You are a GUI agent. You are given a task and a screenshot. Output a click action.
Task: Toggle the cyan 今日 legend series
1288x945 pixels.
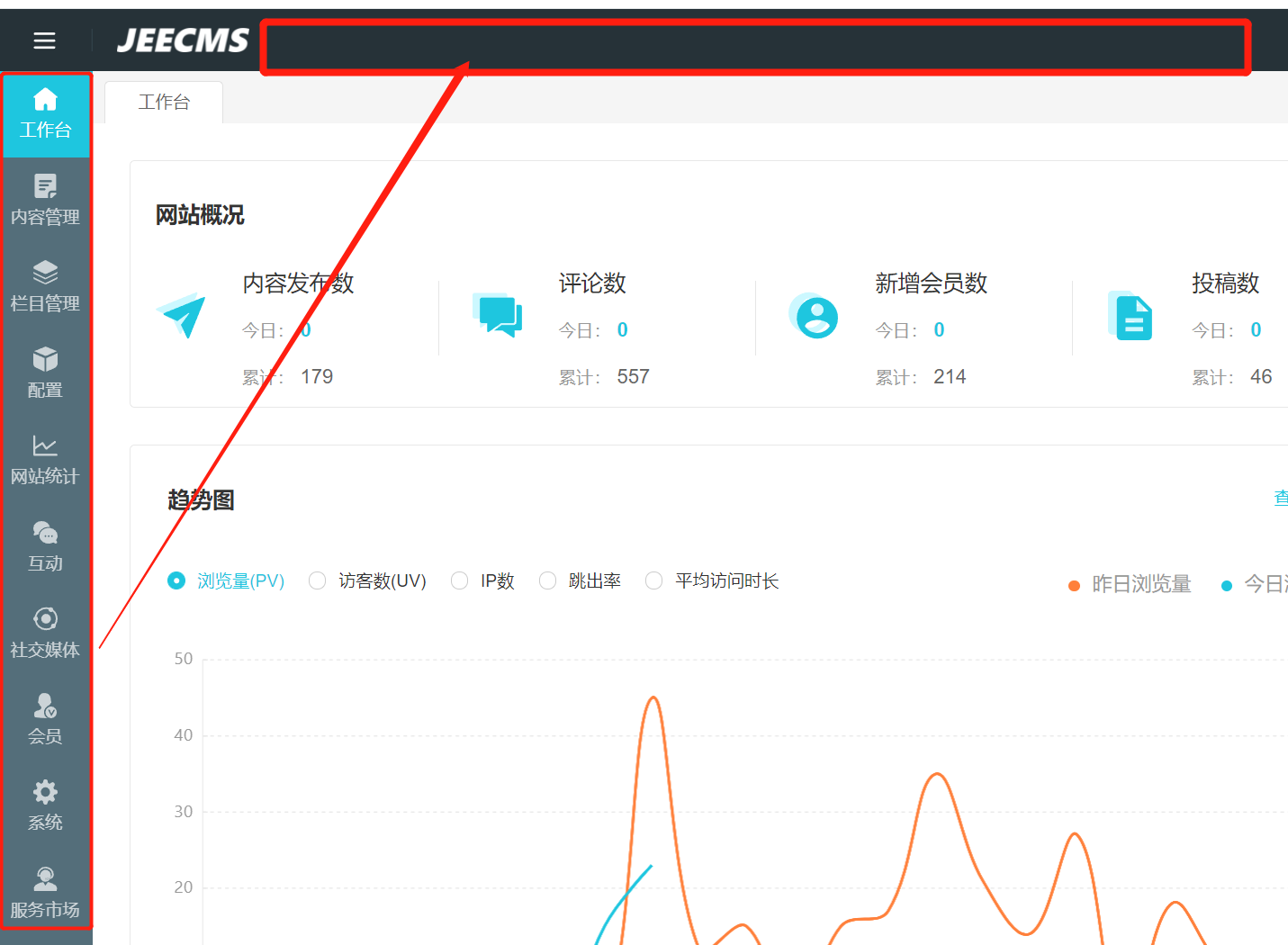coord(1254,584)
